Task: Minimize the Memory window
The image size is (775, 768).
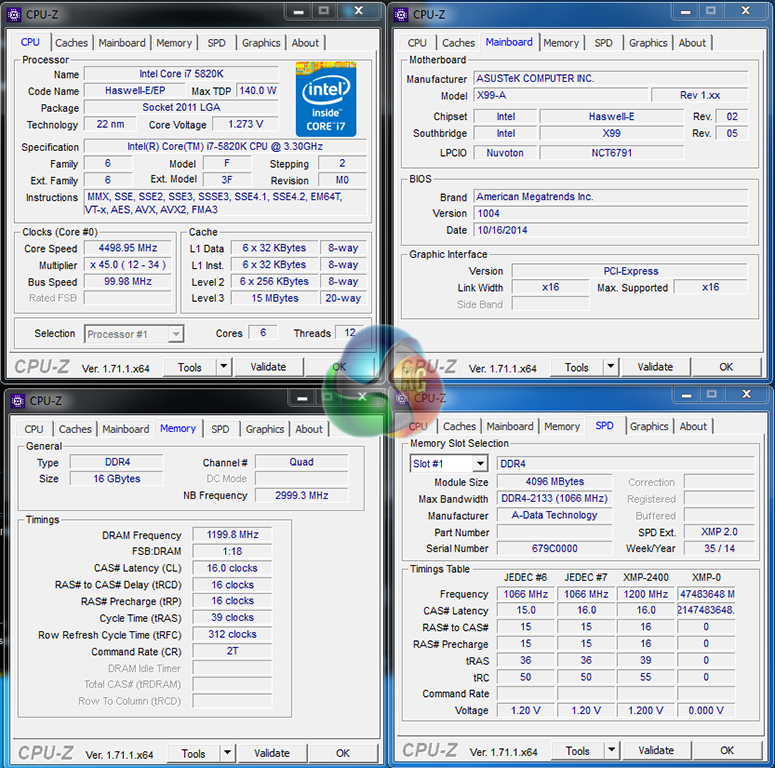Action: pyautogui.click(x=302, y=397)
